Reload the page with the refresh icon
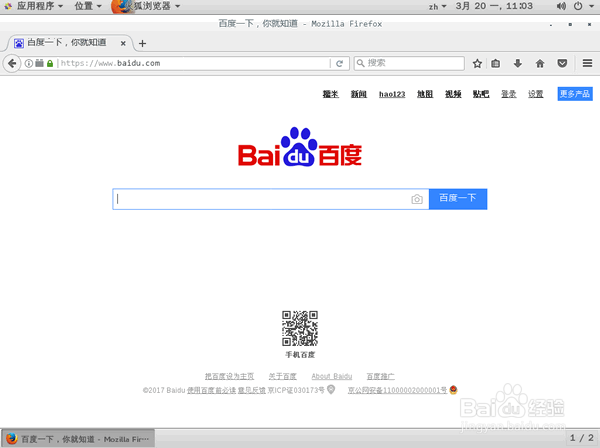The height and width of the screenshot is (448, 600). (x=339, y=64)
